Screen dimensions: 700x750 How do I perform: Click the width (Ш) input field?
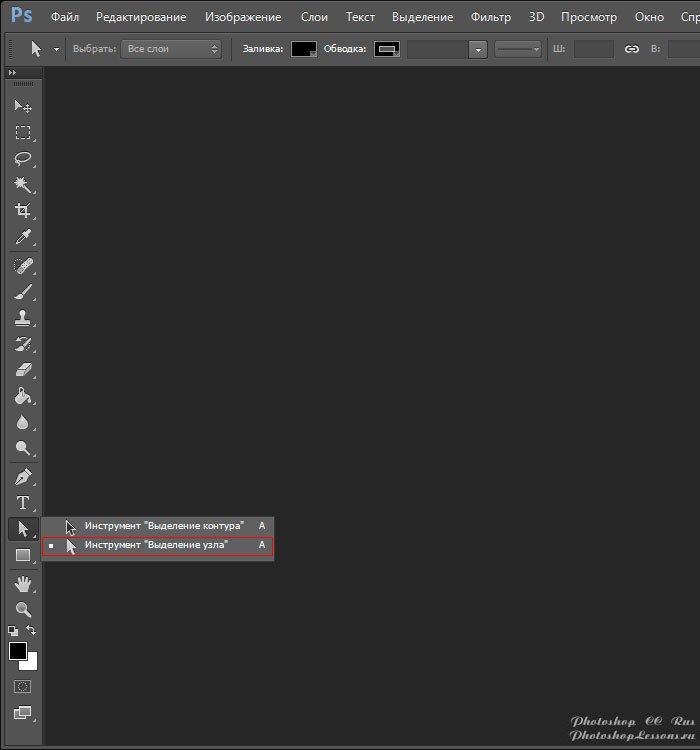point(594,48)
